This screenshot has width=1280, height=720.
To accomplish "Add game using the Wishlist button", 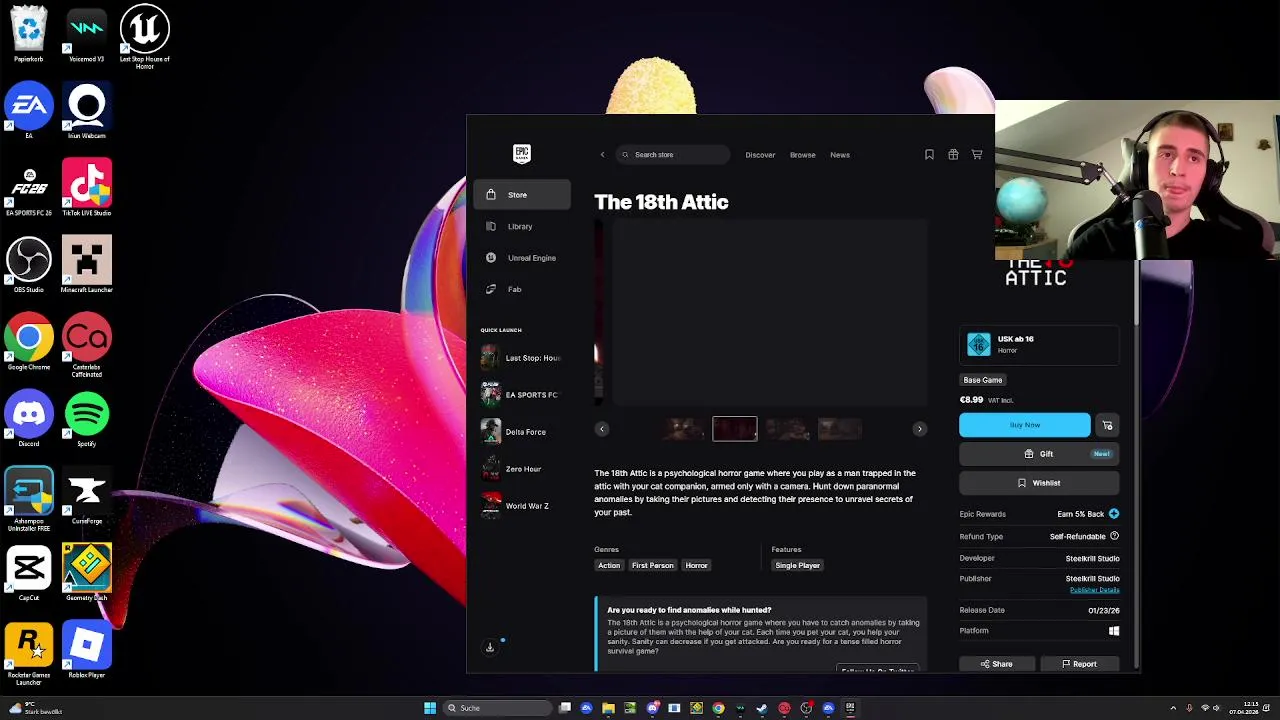I will pos(1039,483).
